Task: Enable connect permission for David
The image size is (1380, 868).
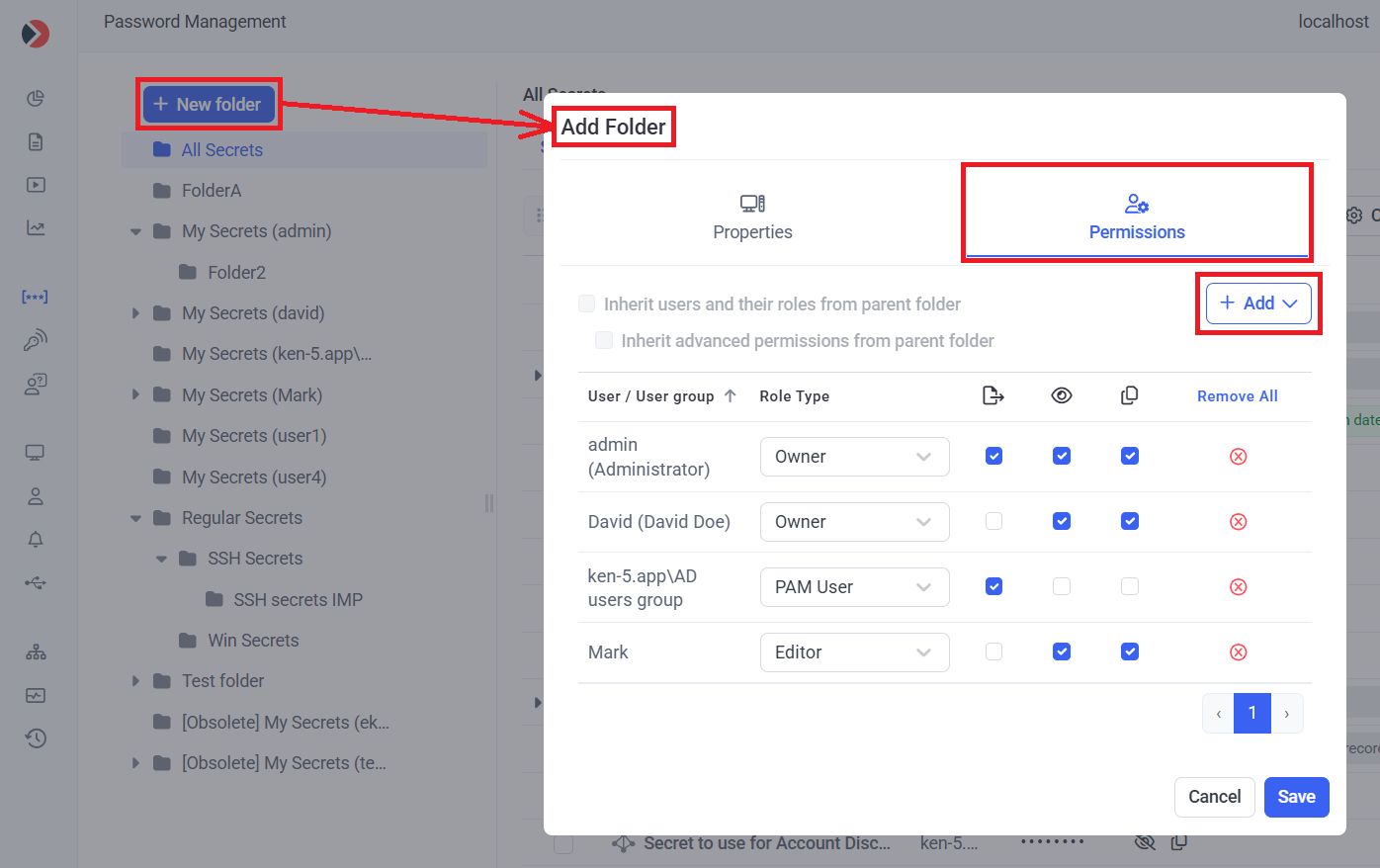Action: pos(994,521)
